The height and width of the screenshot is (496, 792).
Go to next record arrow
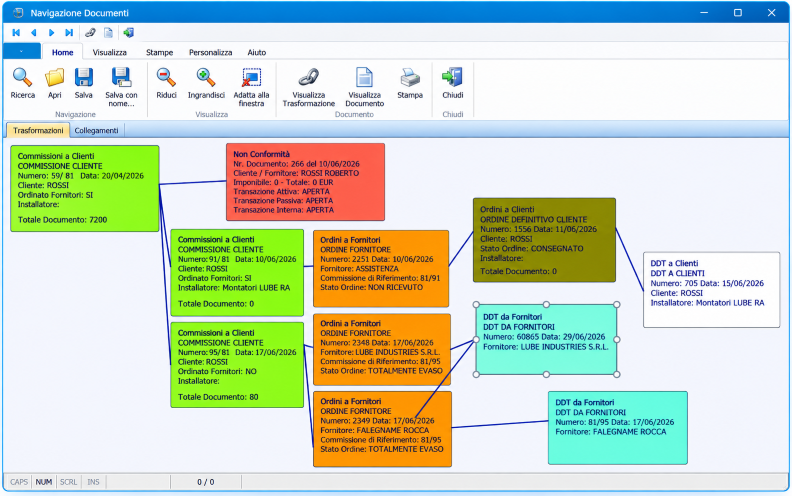pos(52,33)
